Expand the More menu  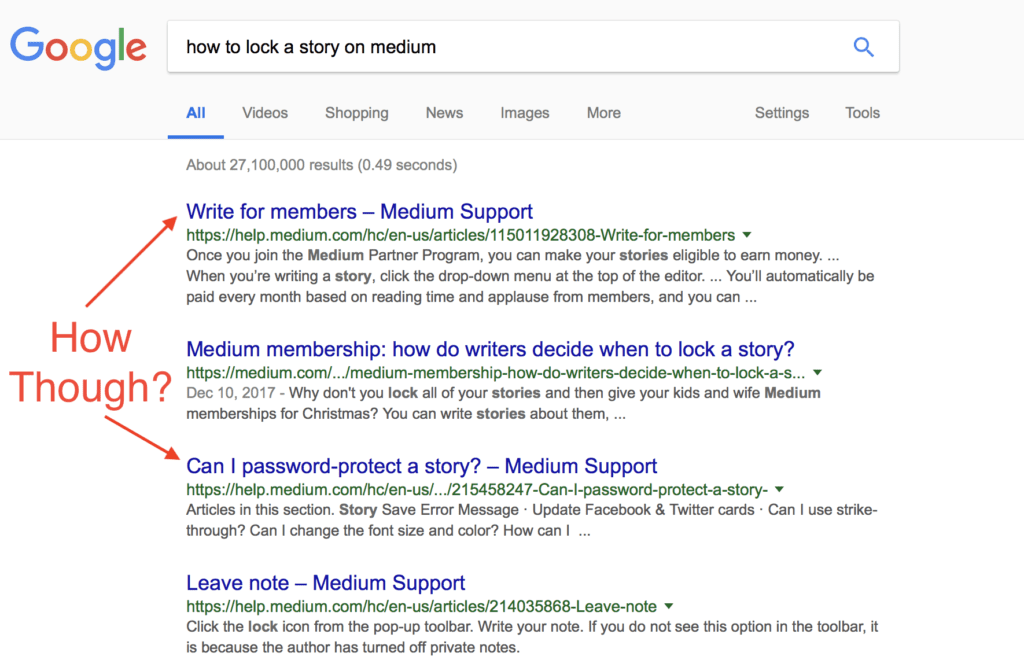coord(603,113)
